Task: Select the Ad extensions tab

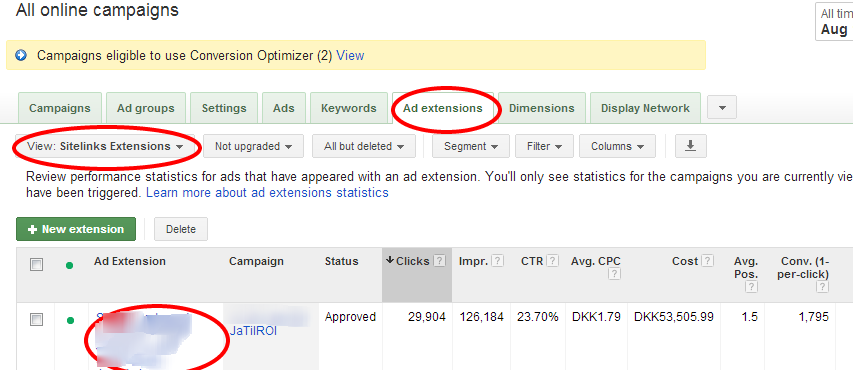Action: [443, 108]
